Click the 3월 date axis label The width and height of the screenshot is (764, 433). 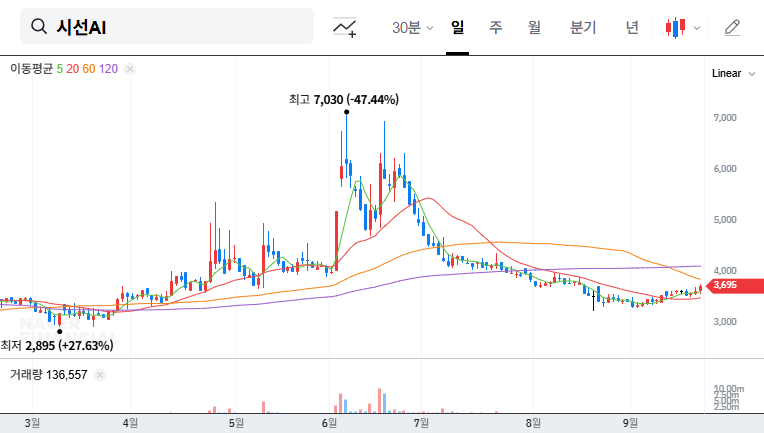pos(32,423)
